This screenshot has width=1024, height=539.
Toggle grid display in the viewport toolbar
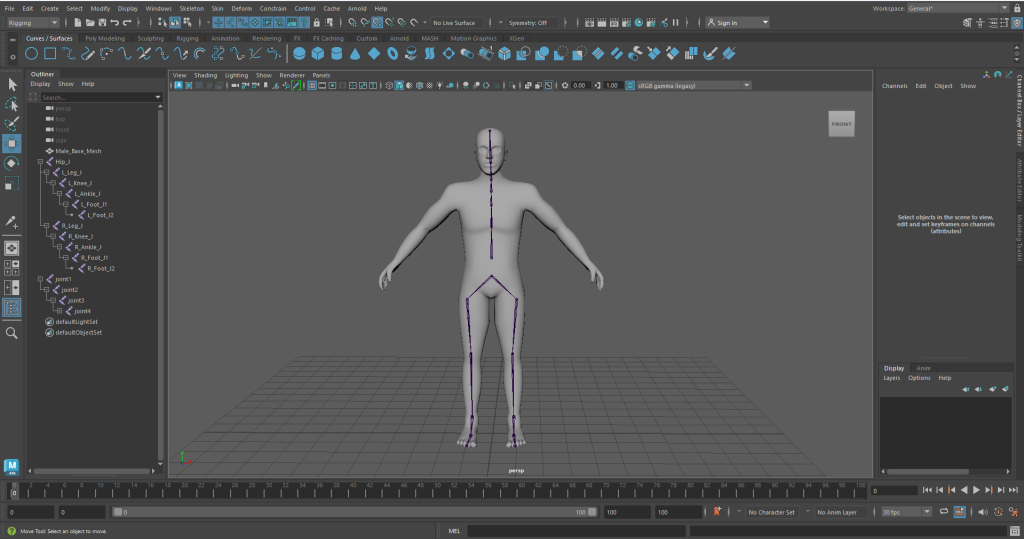pos(312,85)
